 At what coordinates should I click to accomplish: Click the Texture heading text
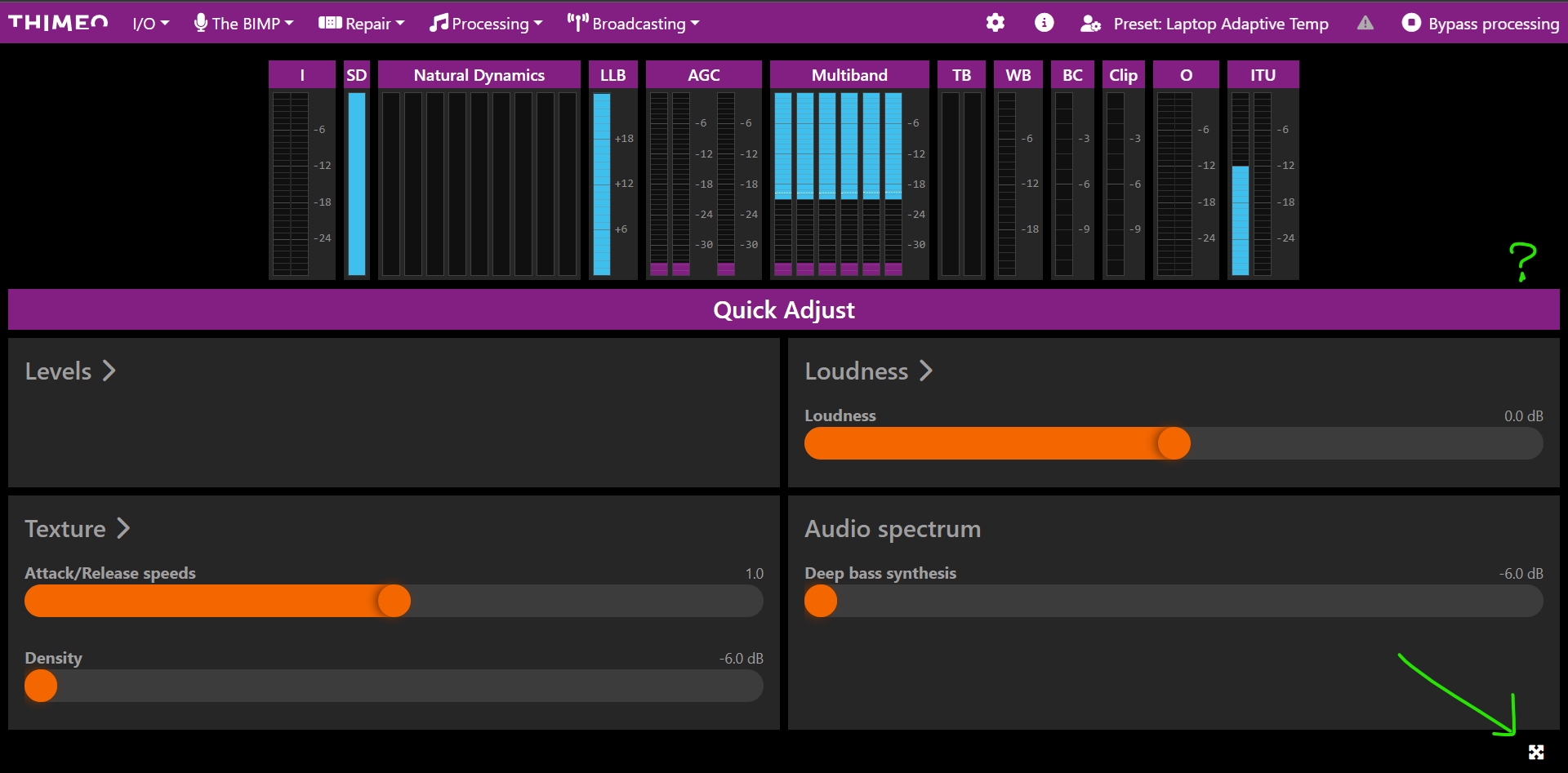pyautogui.click(x=65, y=529)
